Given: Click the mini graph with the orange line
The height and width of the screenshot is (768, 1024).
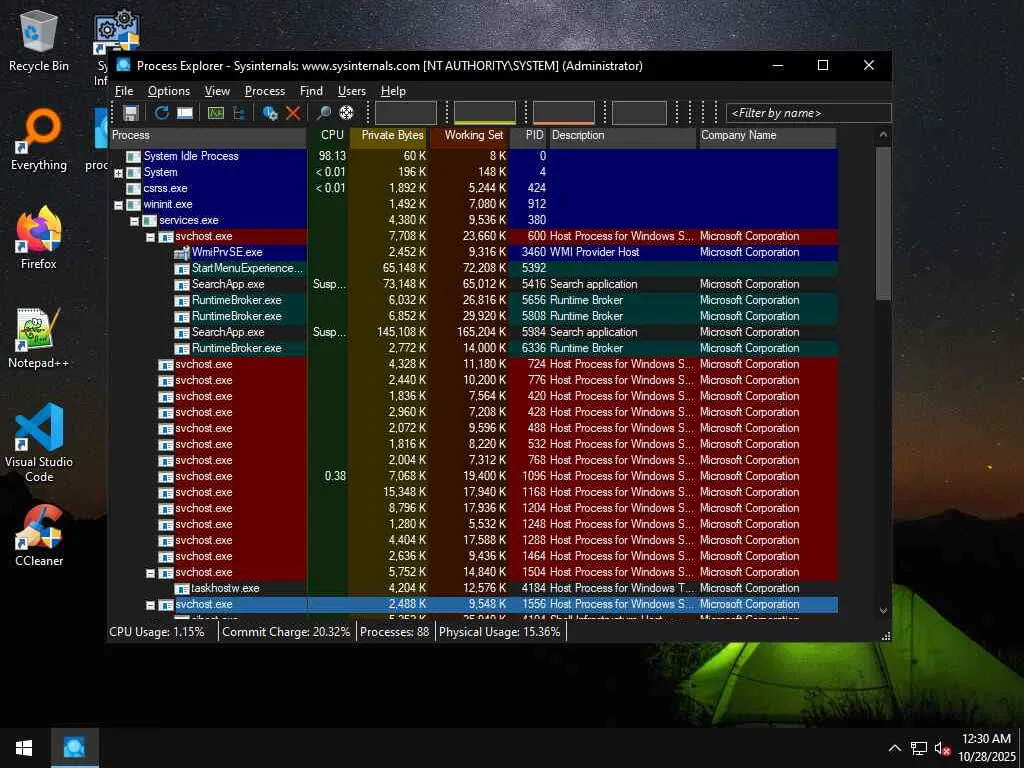Looking at the screenshot, I should click(x=564, y=113).
